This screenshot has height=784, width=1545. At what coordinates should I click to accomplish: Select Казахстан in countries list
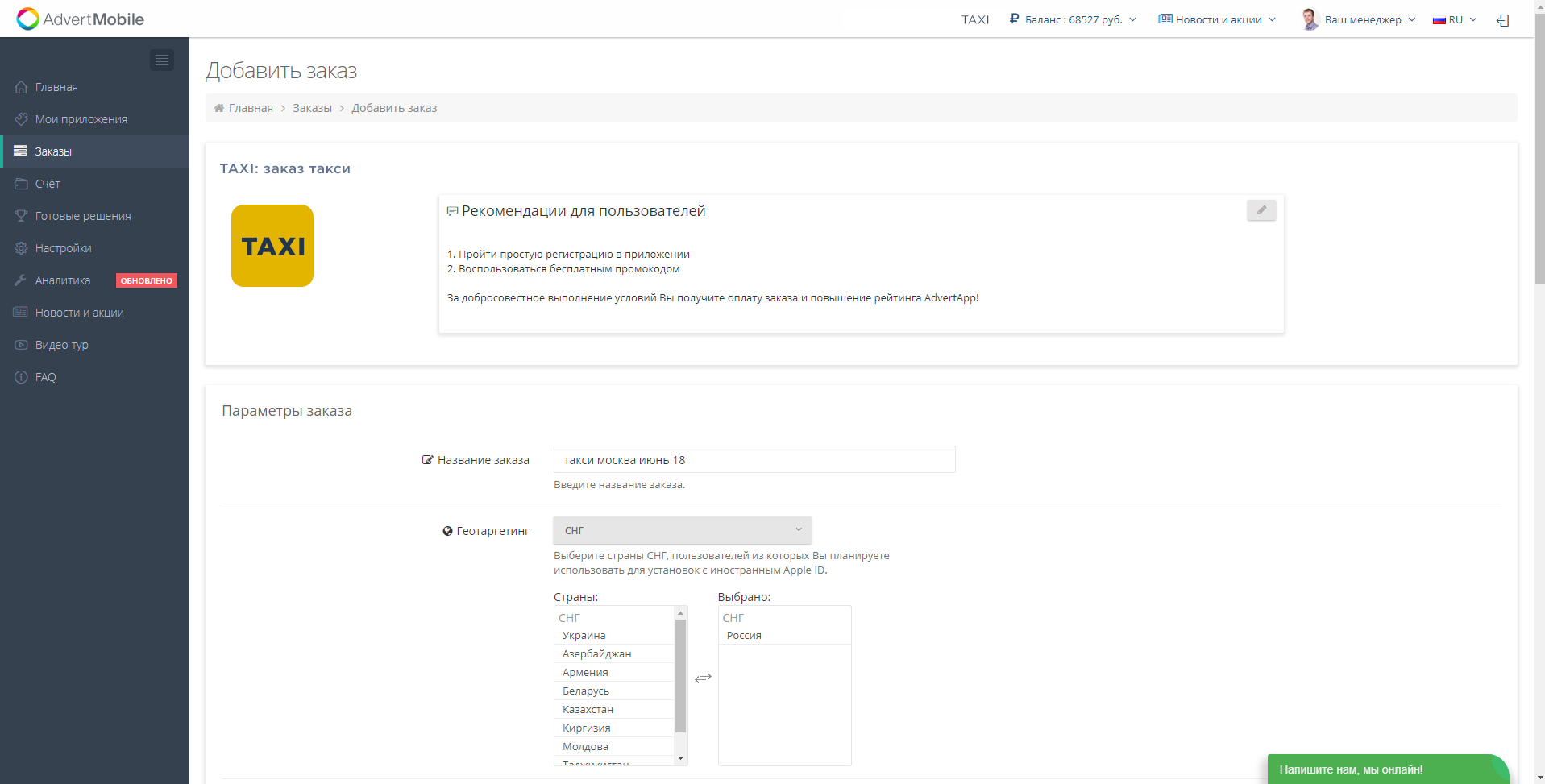[x=614, y=709]
